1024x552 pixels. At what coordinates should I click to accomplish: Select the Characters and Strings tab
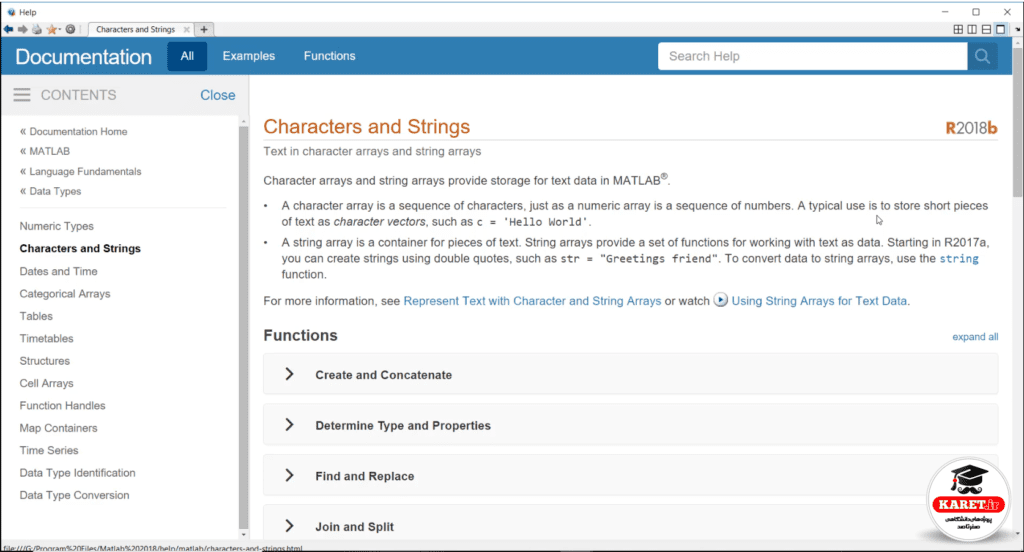point(135,29)
